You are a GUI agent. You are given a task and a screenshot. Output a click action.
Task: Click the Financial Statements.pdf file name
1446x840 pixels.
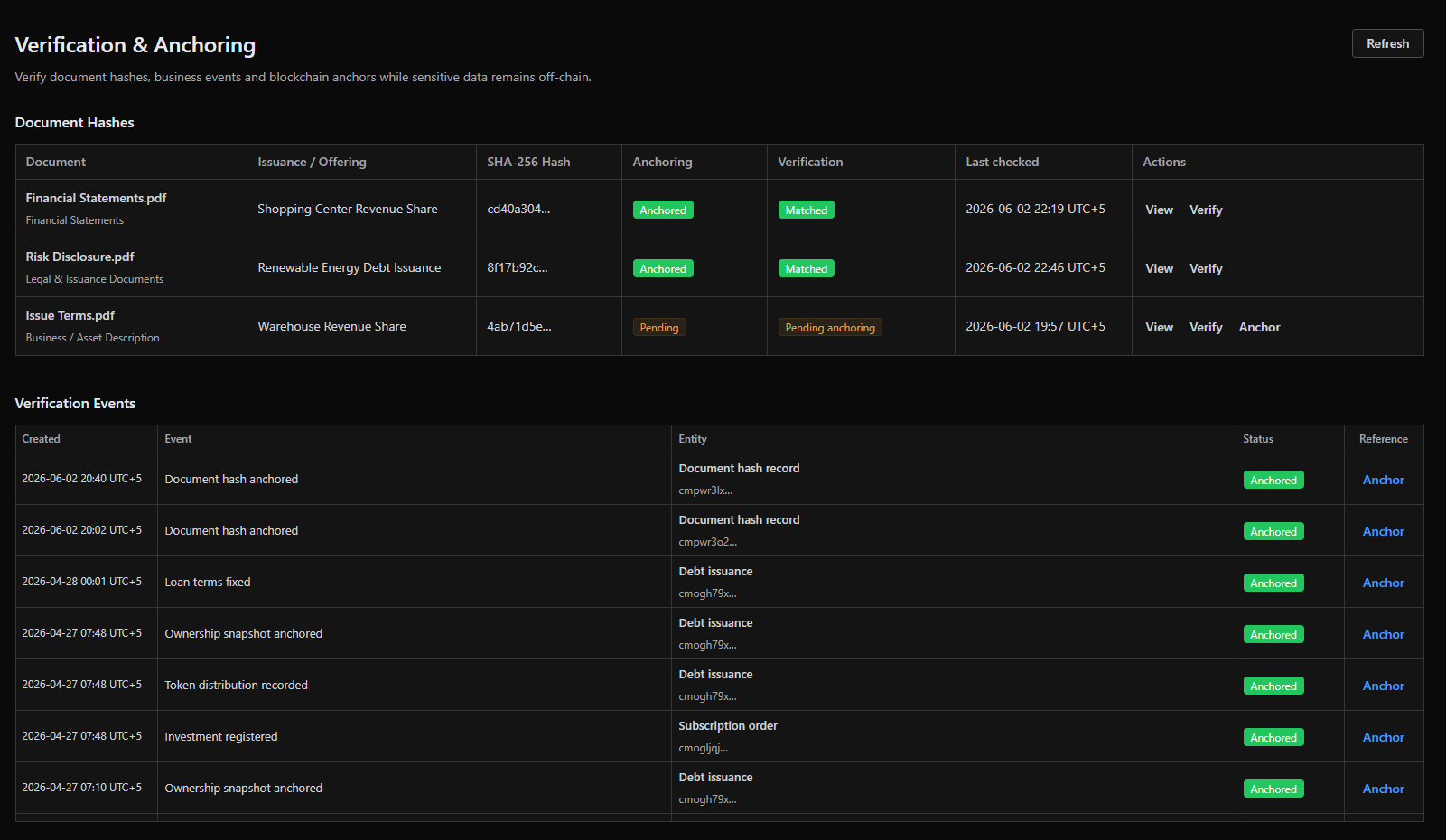point(96,198)
